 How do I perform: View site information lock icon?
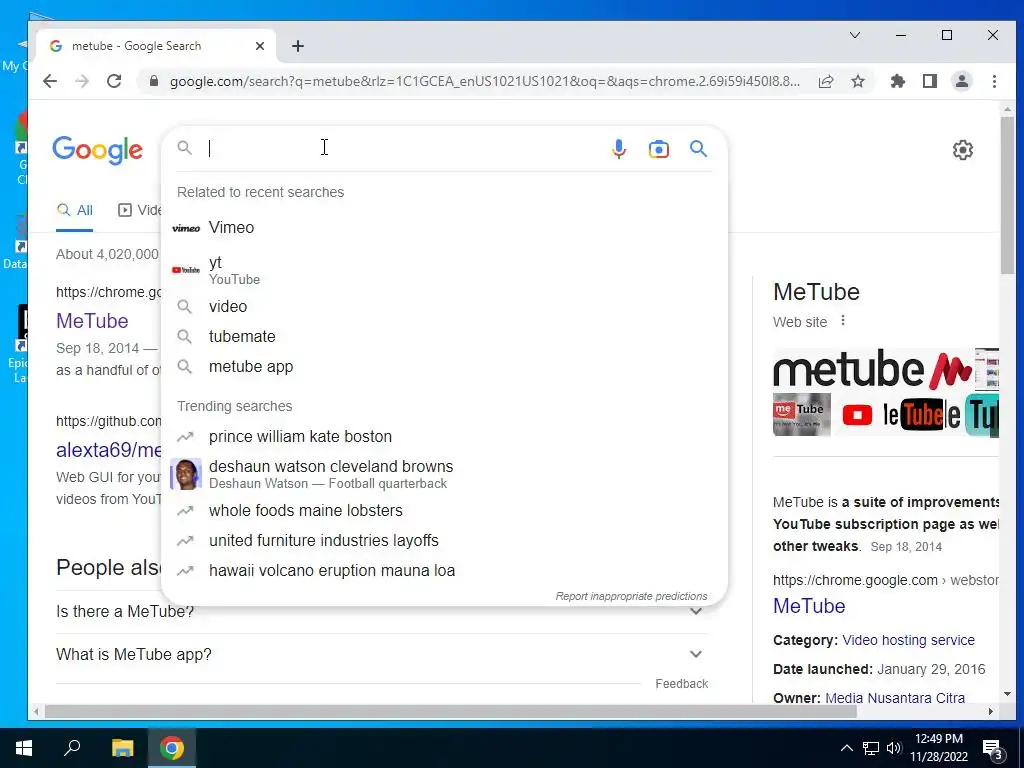[x=154, y=81]
